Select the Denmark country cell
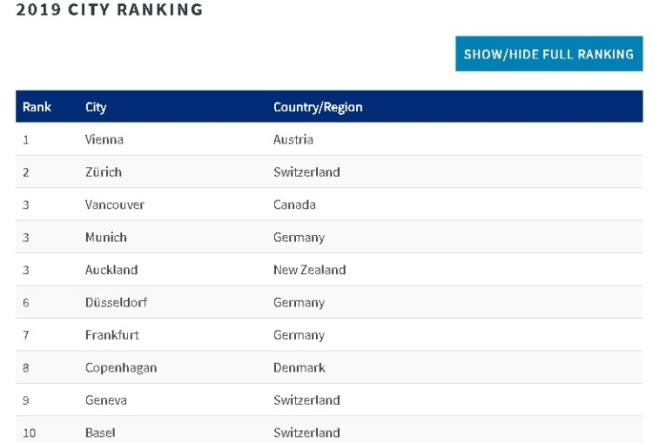This screenshot has height=443, width=653. (299, 368)
